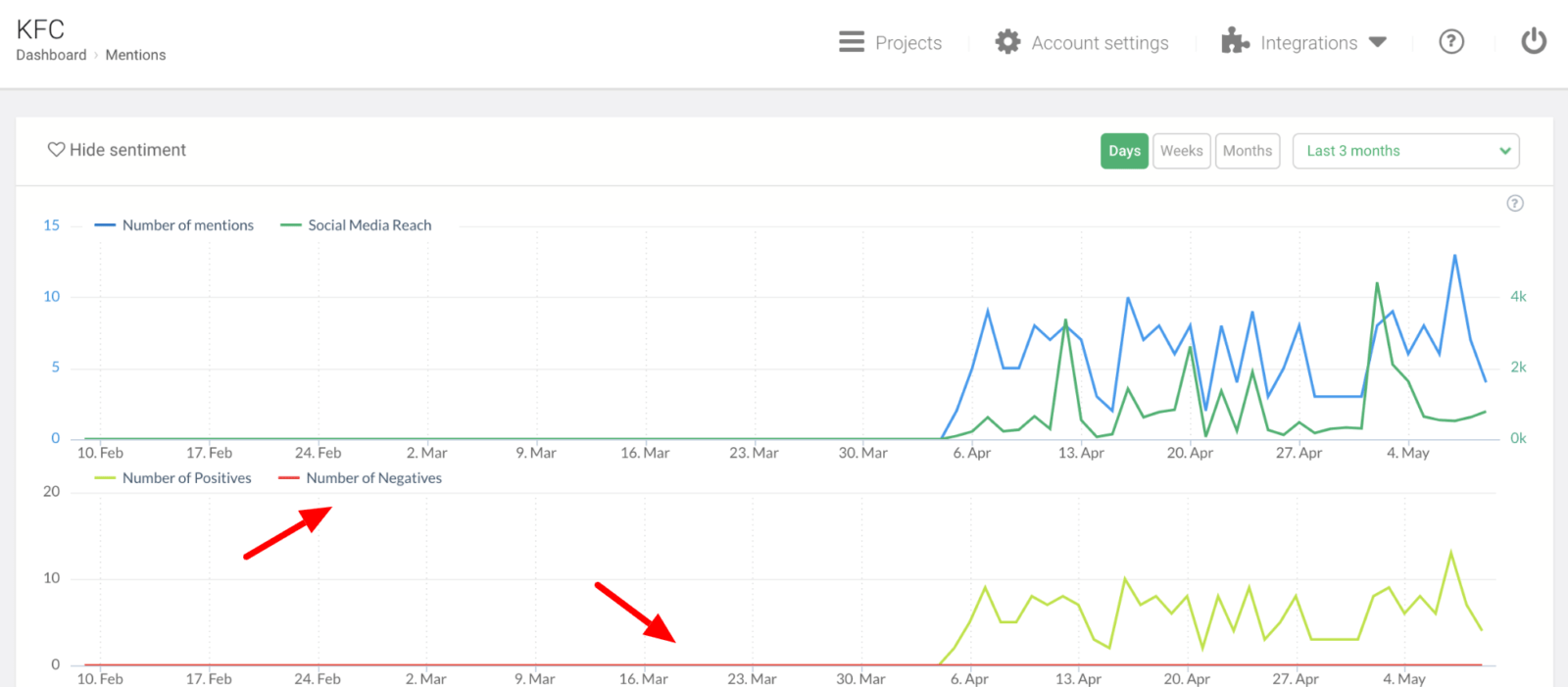Click the KFC project title
The width and height of the screenshot is (1568, 687).
[x=40, y=29]
